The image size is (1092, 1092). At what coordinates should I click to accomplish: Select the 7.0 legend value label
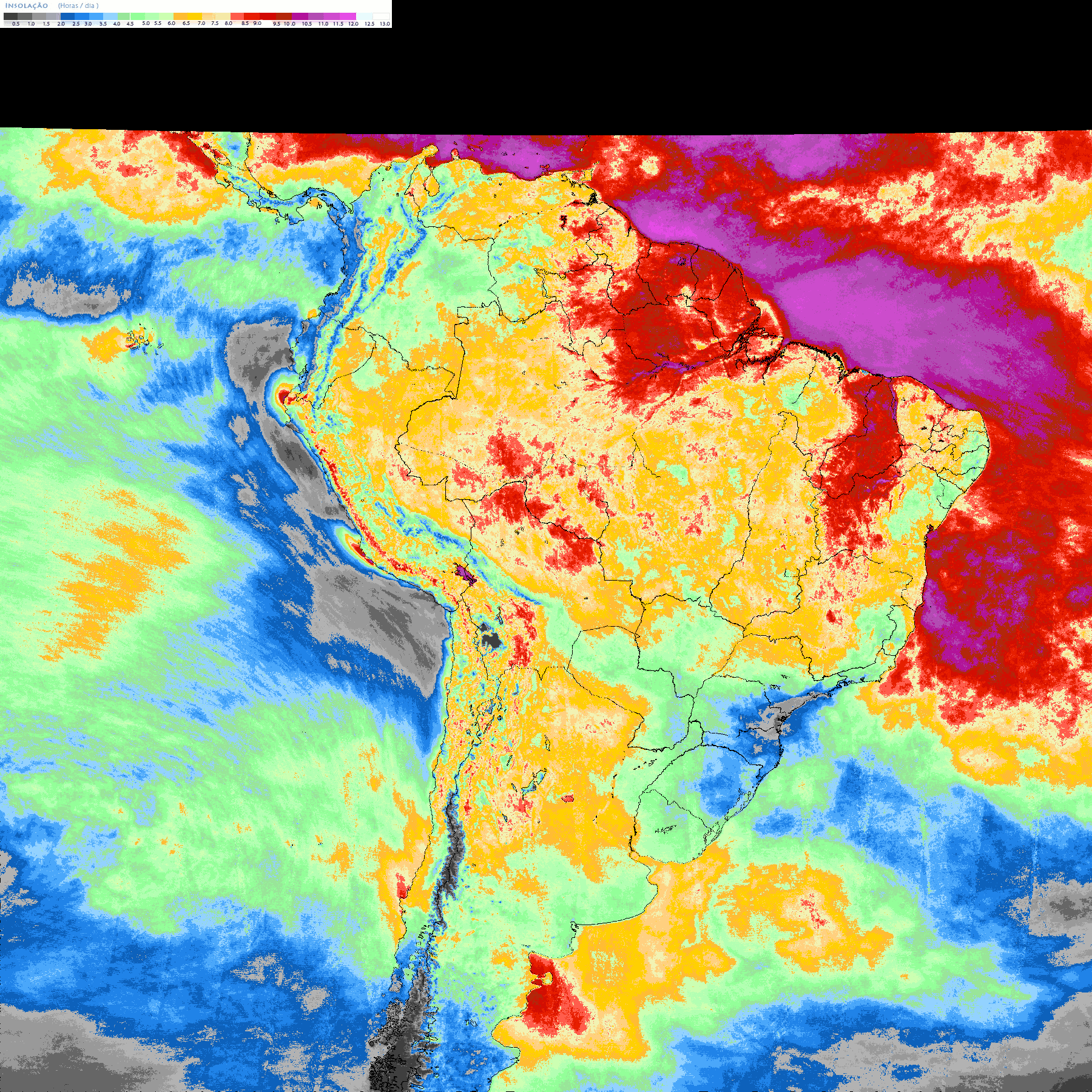(201, 23)
